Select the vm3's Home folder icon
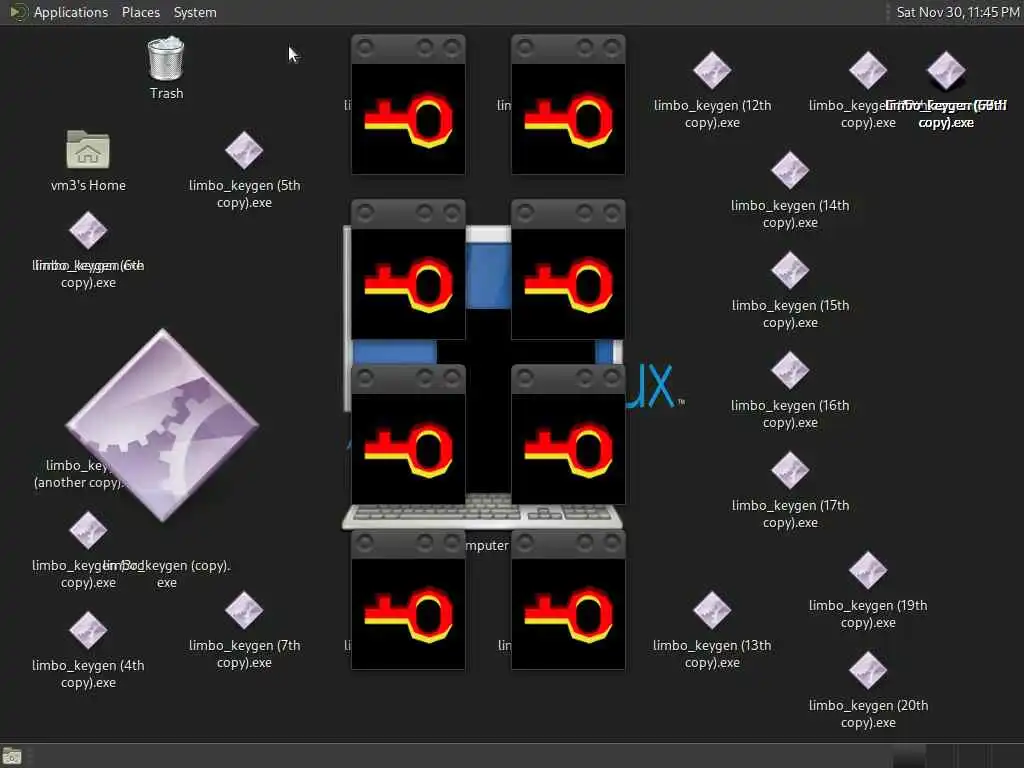 88,150
